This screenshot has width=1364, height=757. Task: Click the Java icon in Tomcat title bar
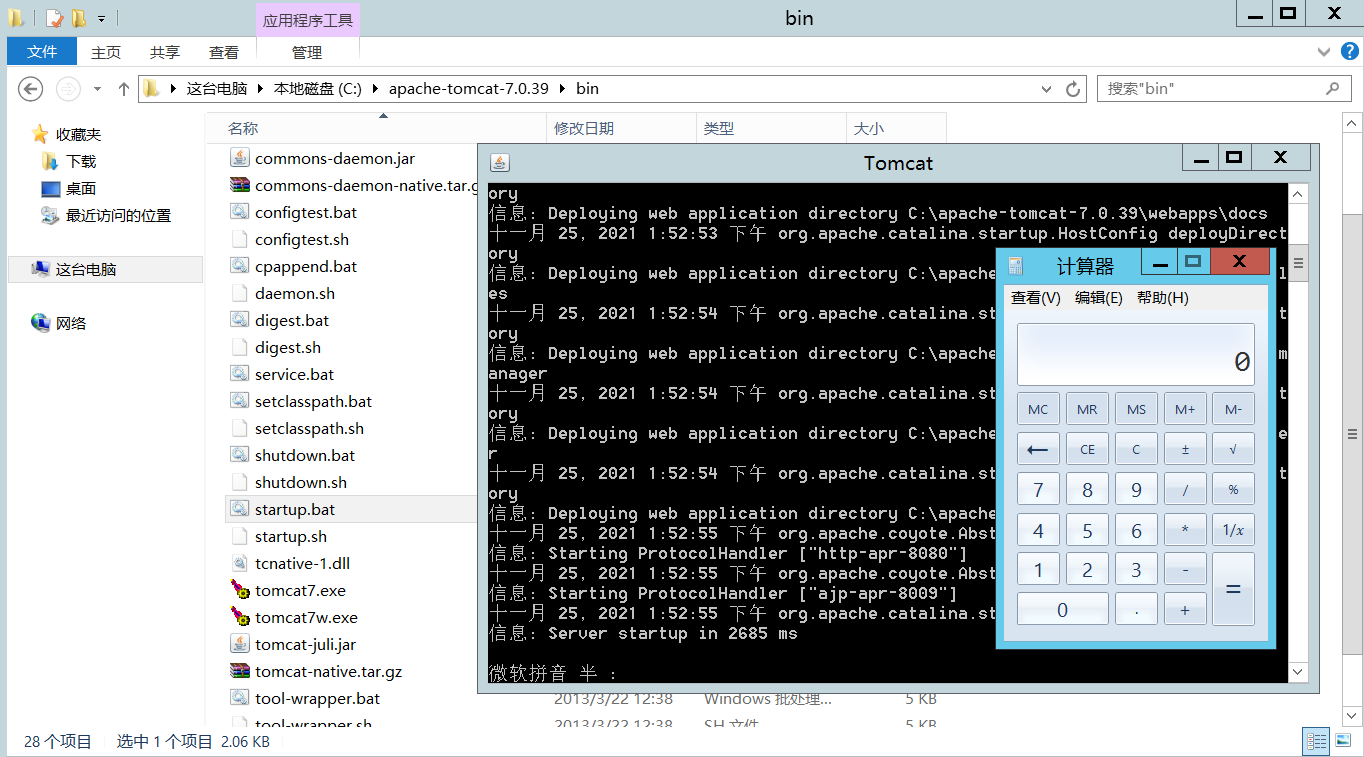(x=499, y=162)
